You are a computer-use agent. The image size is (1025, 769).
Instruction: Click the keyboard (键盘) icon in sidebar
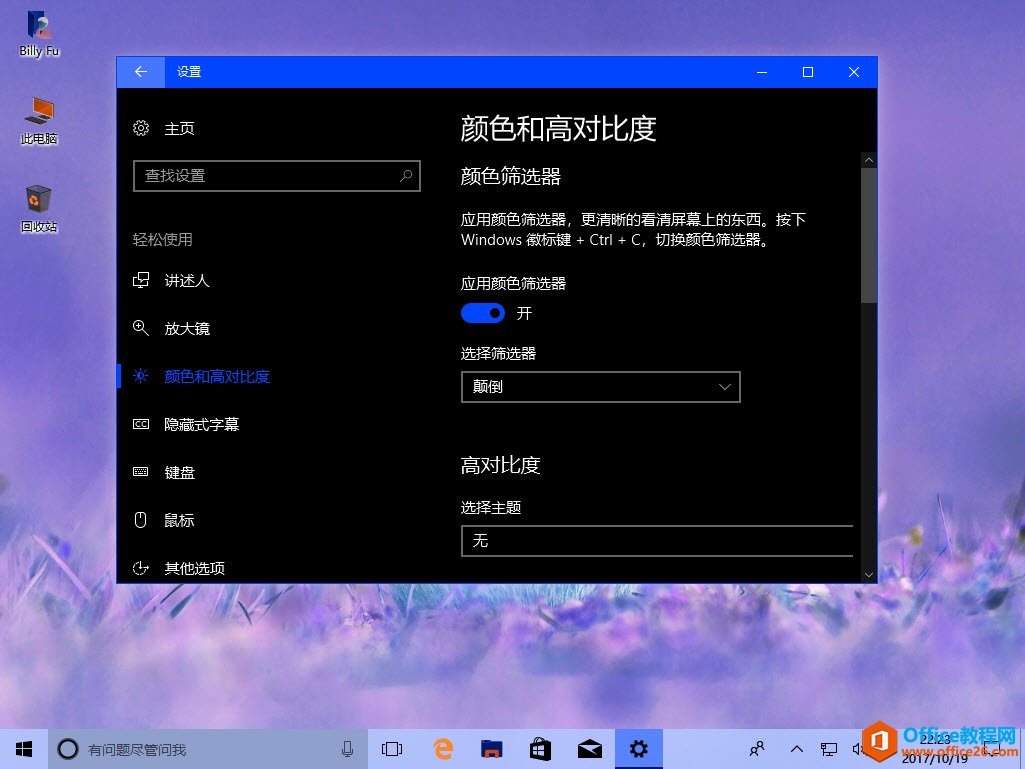coord(141,472)
